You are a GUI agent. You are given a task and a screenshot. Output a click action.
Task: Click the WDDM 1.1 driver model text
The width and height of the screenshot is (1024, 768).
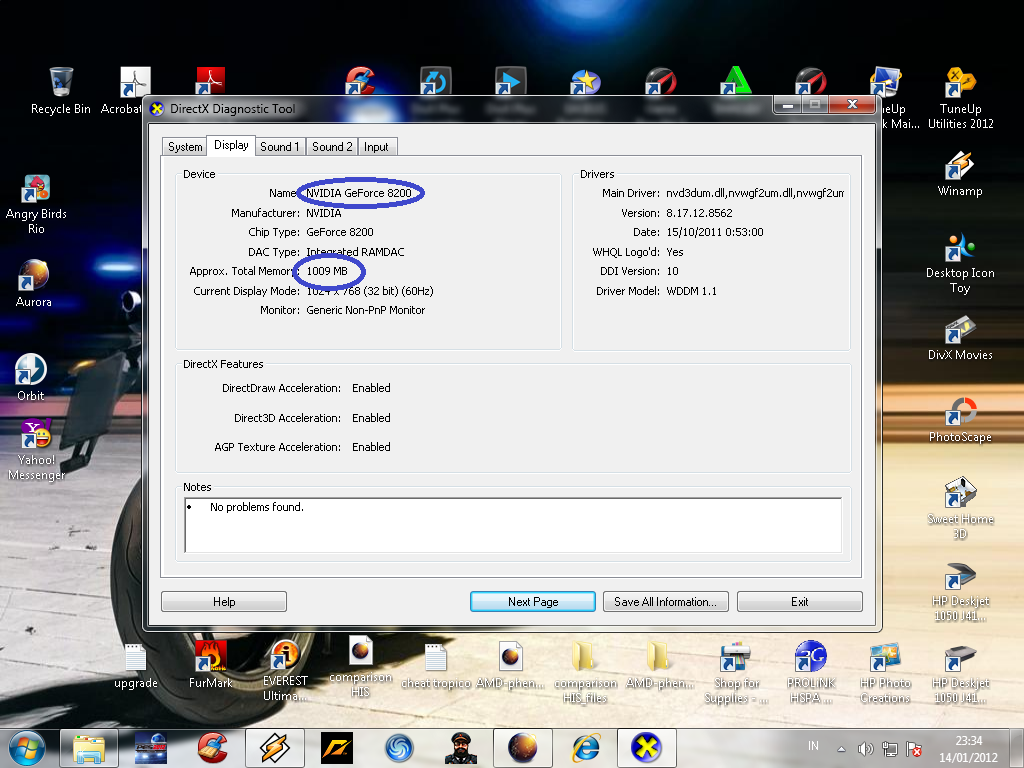click(692, 291)
